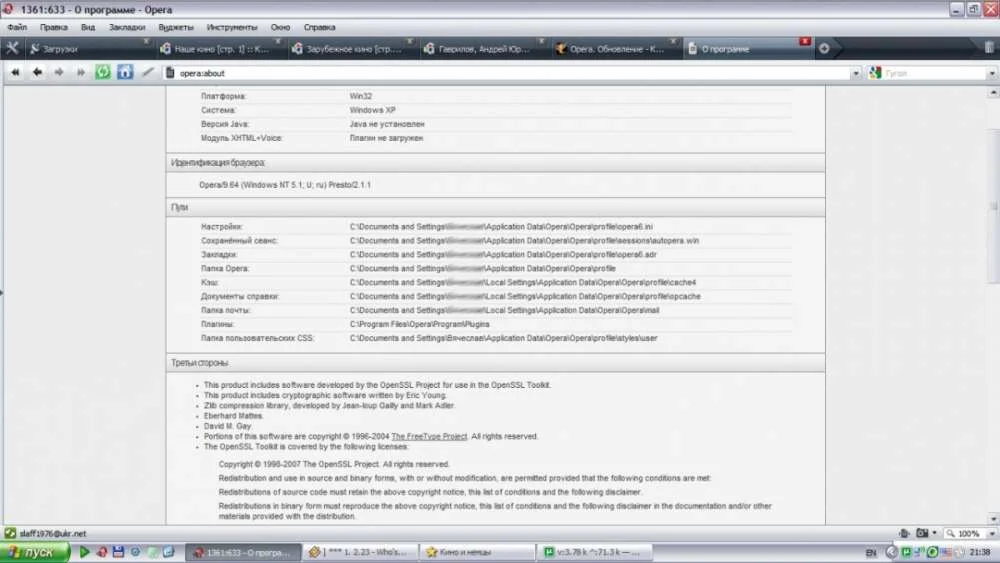Open the Окно menu
The width and height of the screenshot is (1000, 563).
click(280, 27)
